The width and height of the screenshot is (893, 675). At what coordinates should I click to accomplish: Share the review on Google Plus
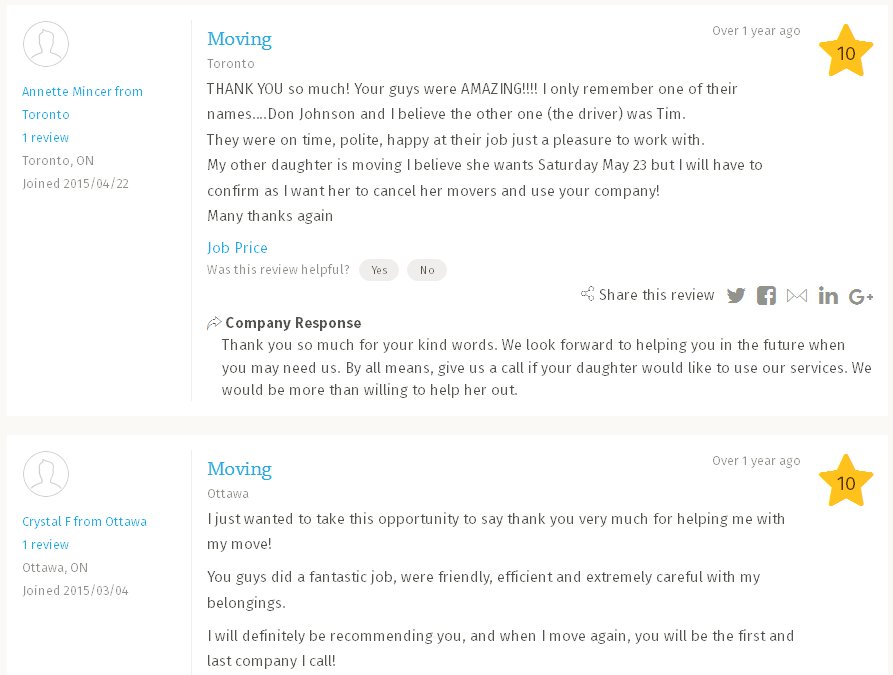861,296
